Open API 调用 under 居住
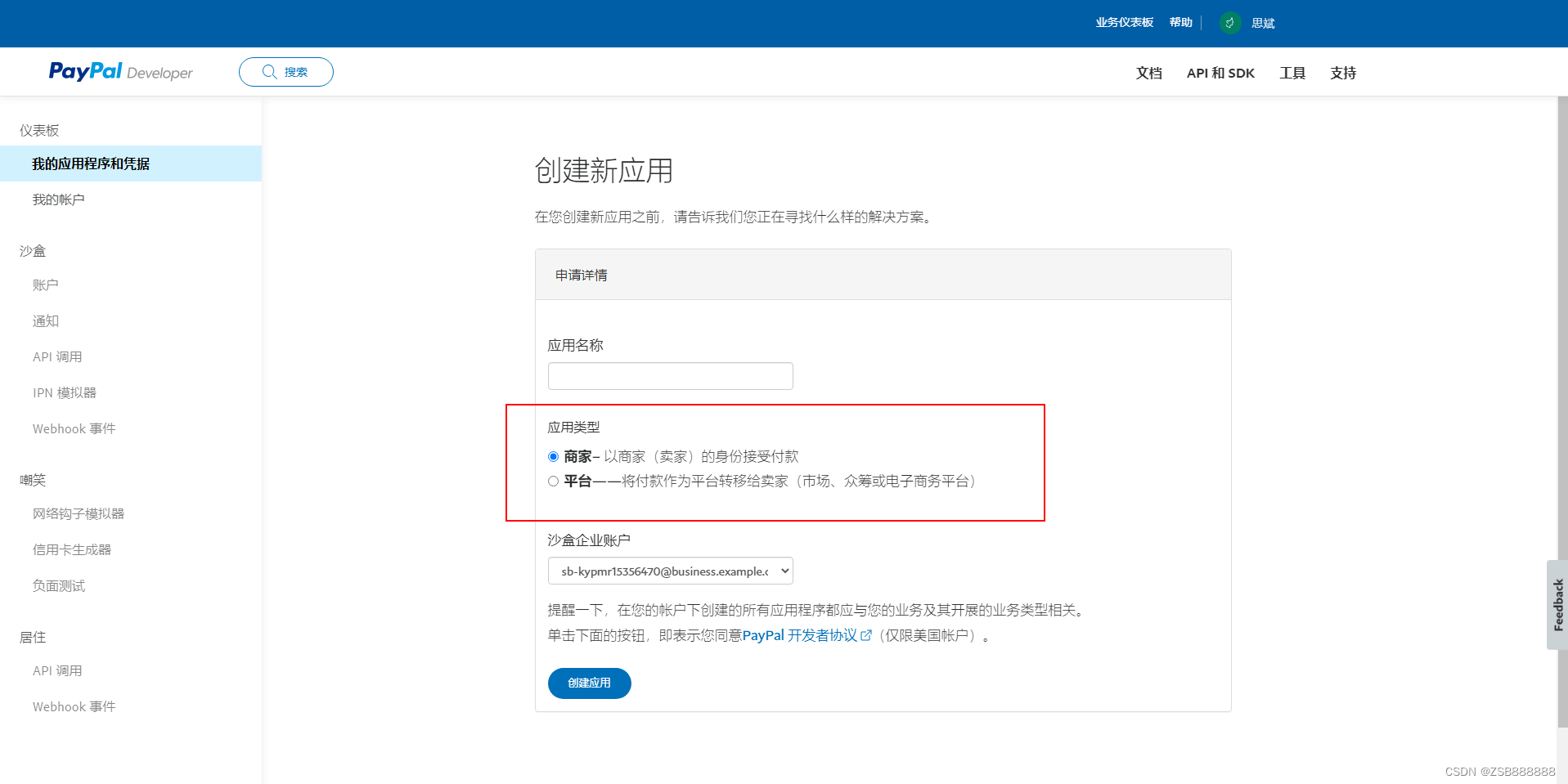Screen dimensions: 1568x784 (57, 670)
